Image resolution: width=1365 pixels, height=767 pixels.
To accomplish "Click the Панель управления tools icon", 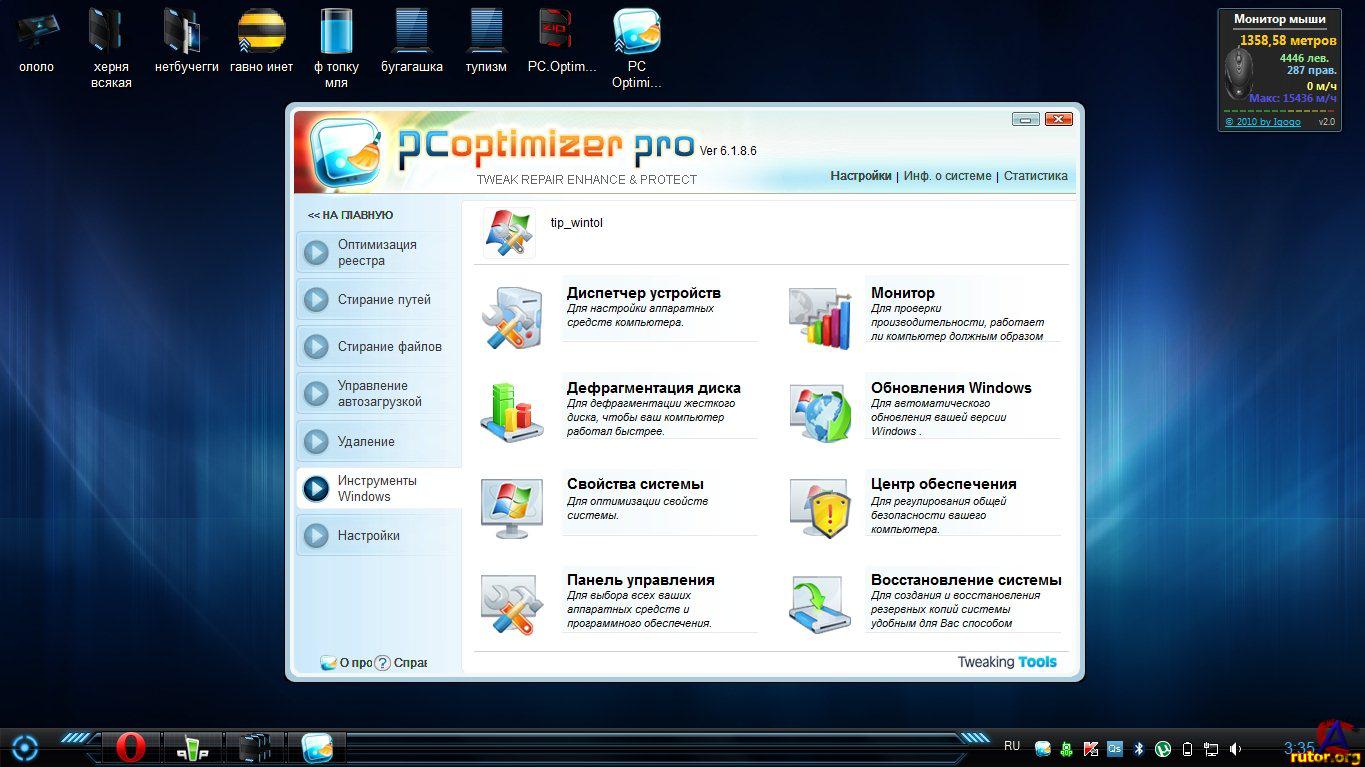I will [512, 603].
